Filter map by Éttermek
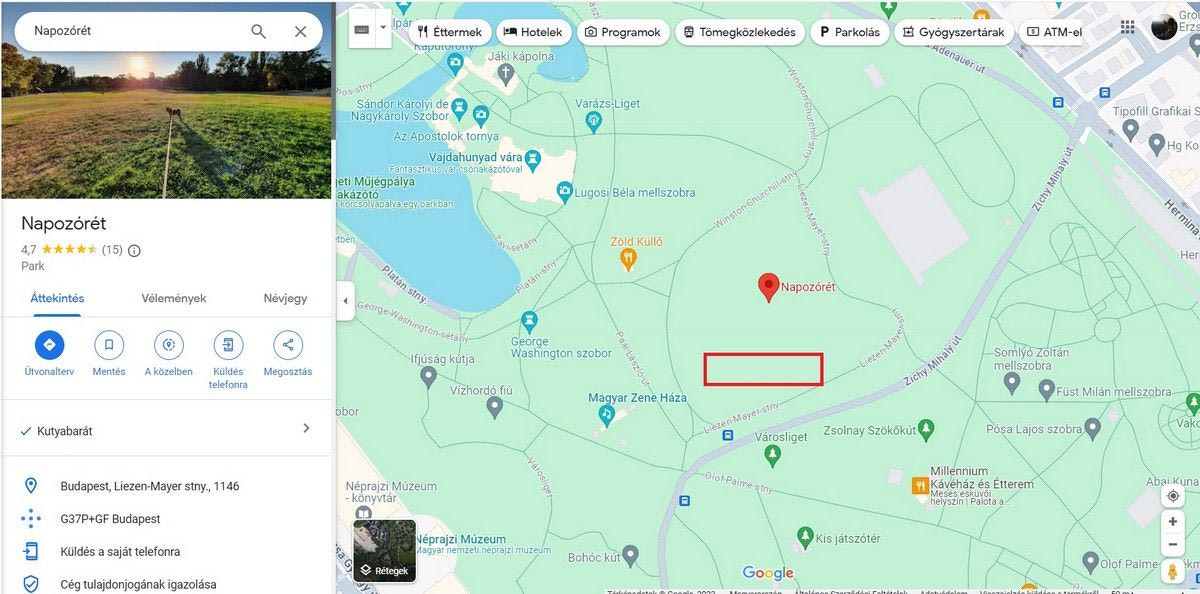The height and width of the screenshot is (594, 1200). 450,32
